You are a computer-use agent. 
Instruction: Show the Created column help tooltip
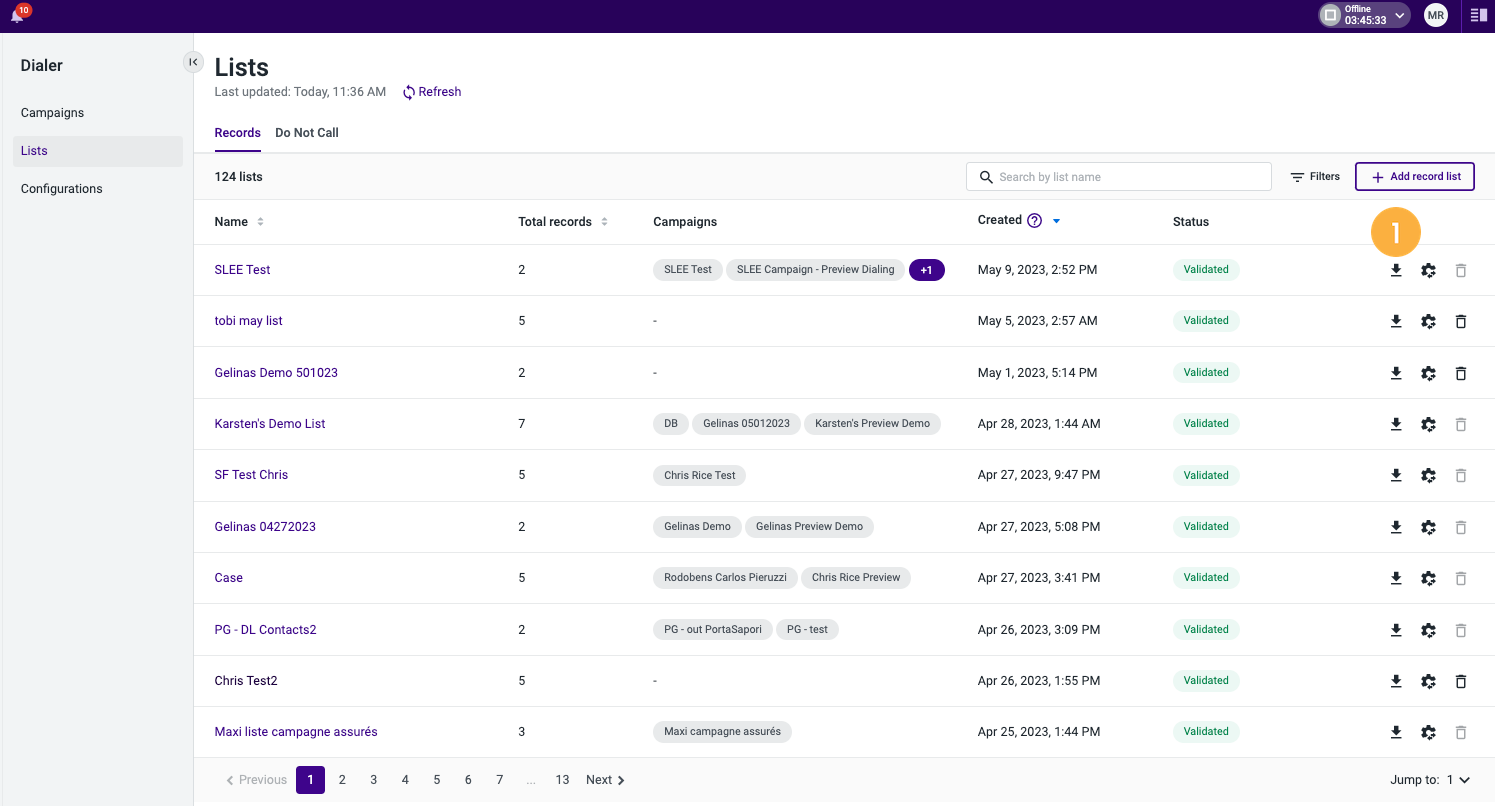pyautogui.click(x=1034, y=221)
